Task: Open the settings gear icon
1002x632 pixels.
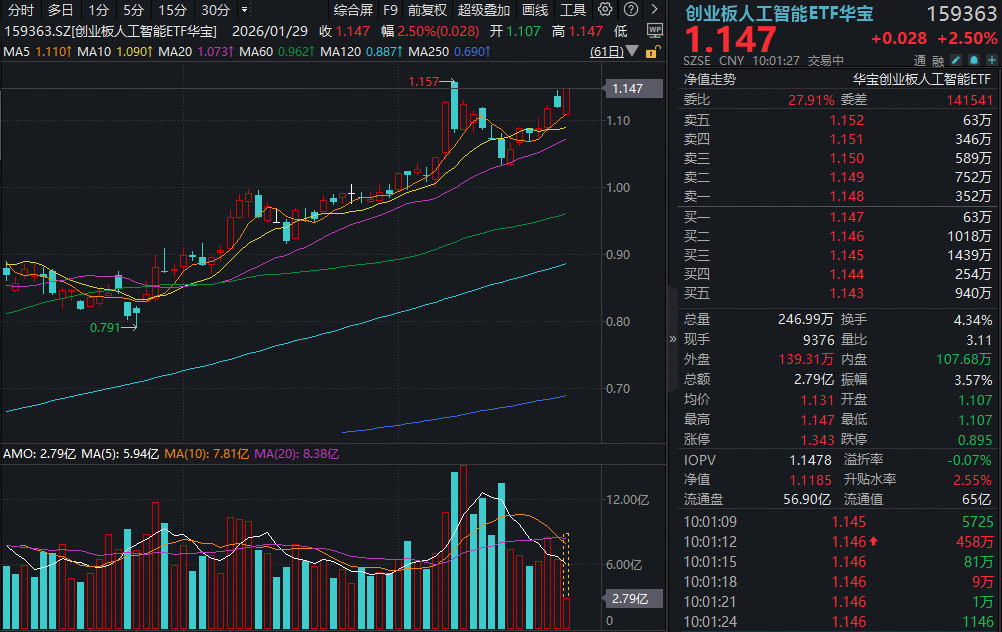Action: point(604,8)
